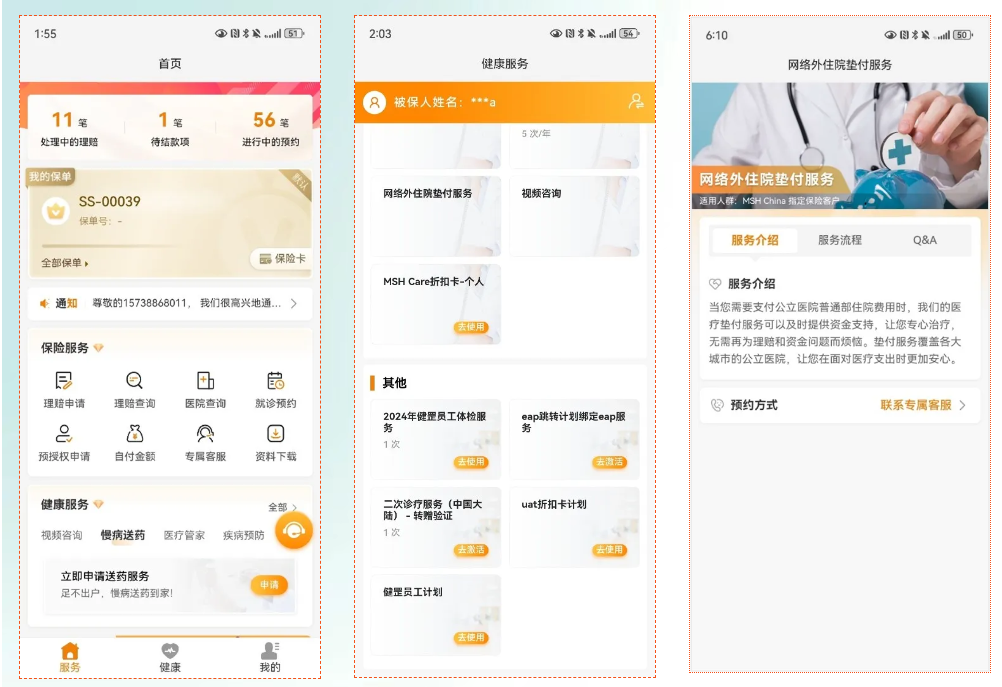This screenshot has width=1002, height=687.
Task: Click the orange floating customer support button
Action: (293, 532)
